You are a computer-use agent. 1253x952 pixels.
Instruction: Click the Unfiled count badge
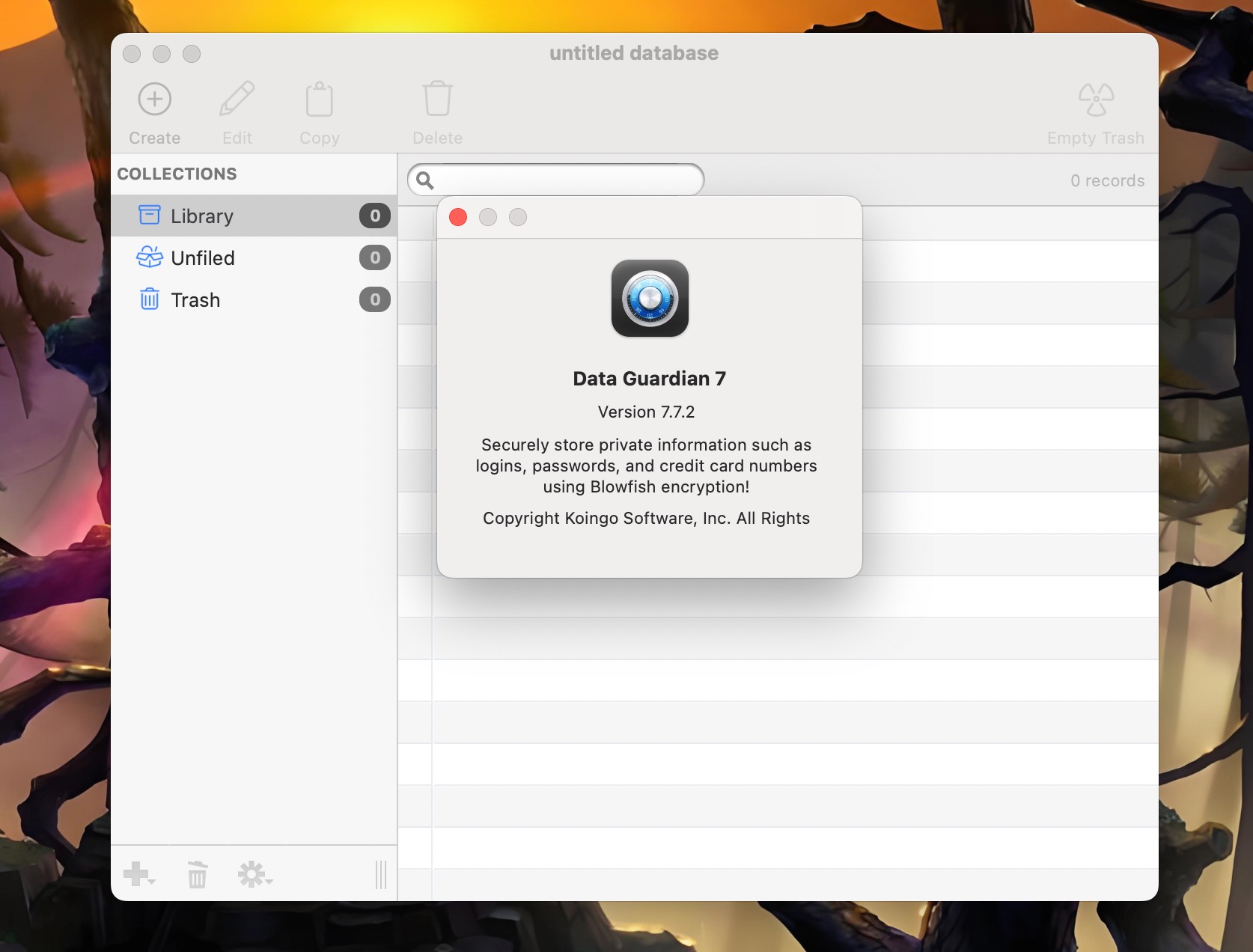pos(375,257)
